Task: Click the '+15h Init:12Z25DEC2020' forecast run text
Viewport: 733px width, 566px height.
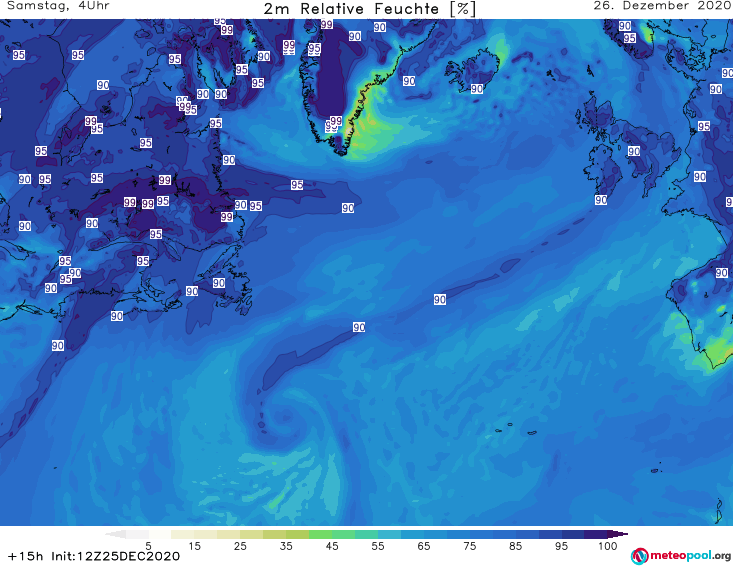Action: click(94, 556)
